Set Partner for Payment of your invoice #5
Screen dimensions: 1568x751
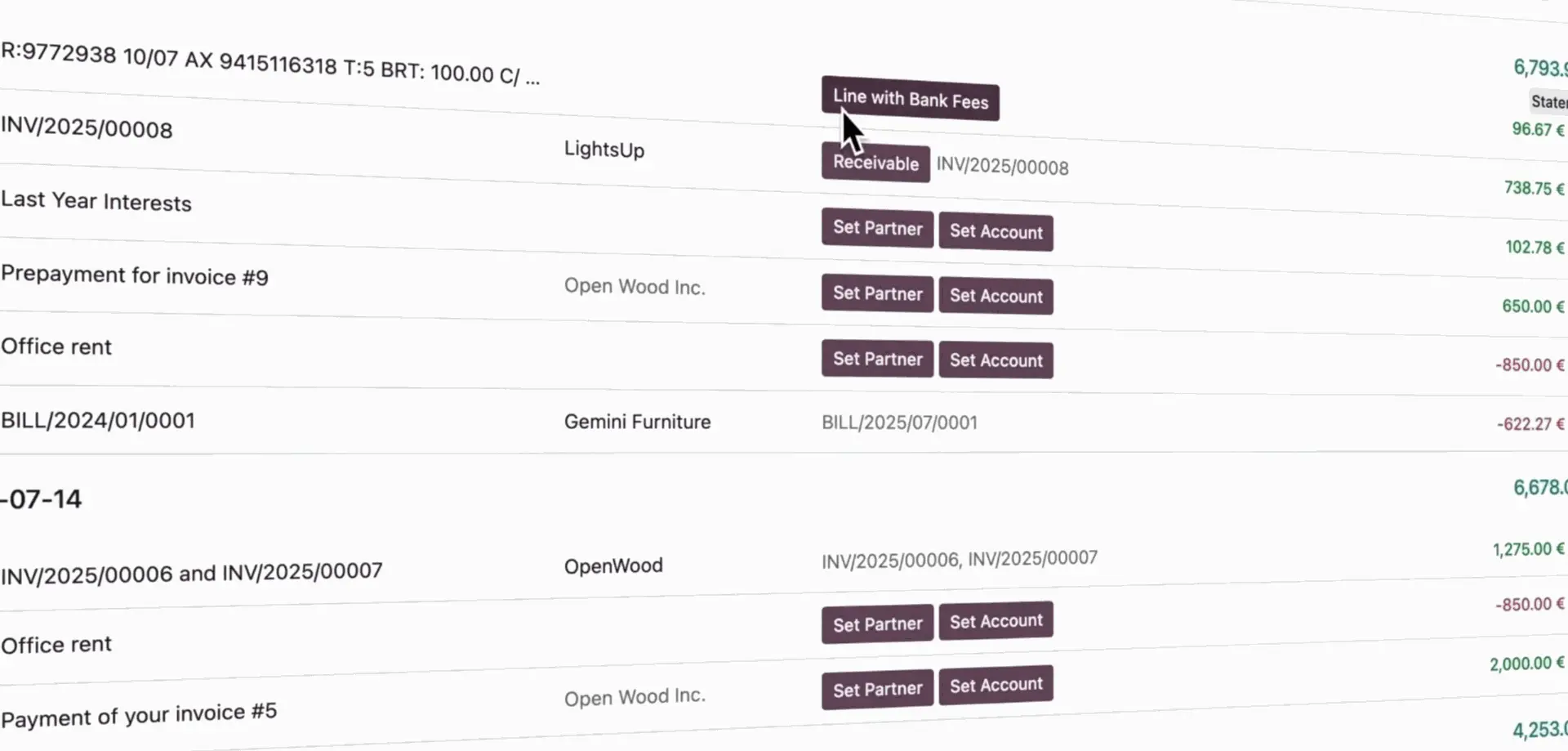[x=877, y=690]
